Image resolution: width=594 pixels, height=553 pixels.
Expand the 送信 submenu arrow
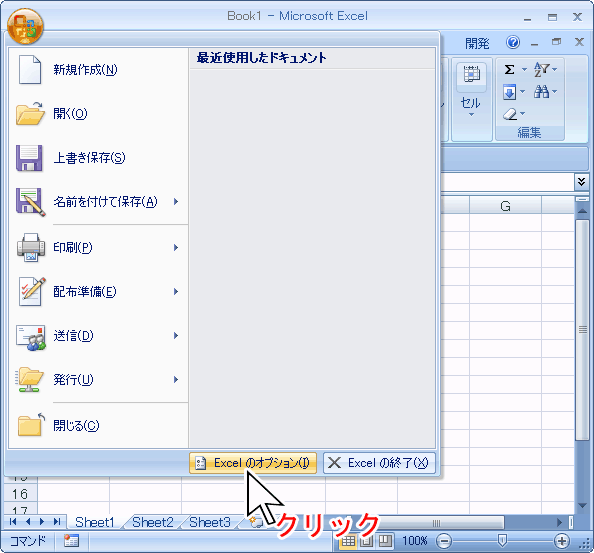[176, 336]
